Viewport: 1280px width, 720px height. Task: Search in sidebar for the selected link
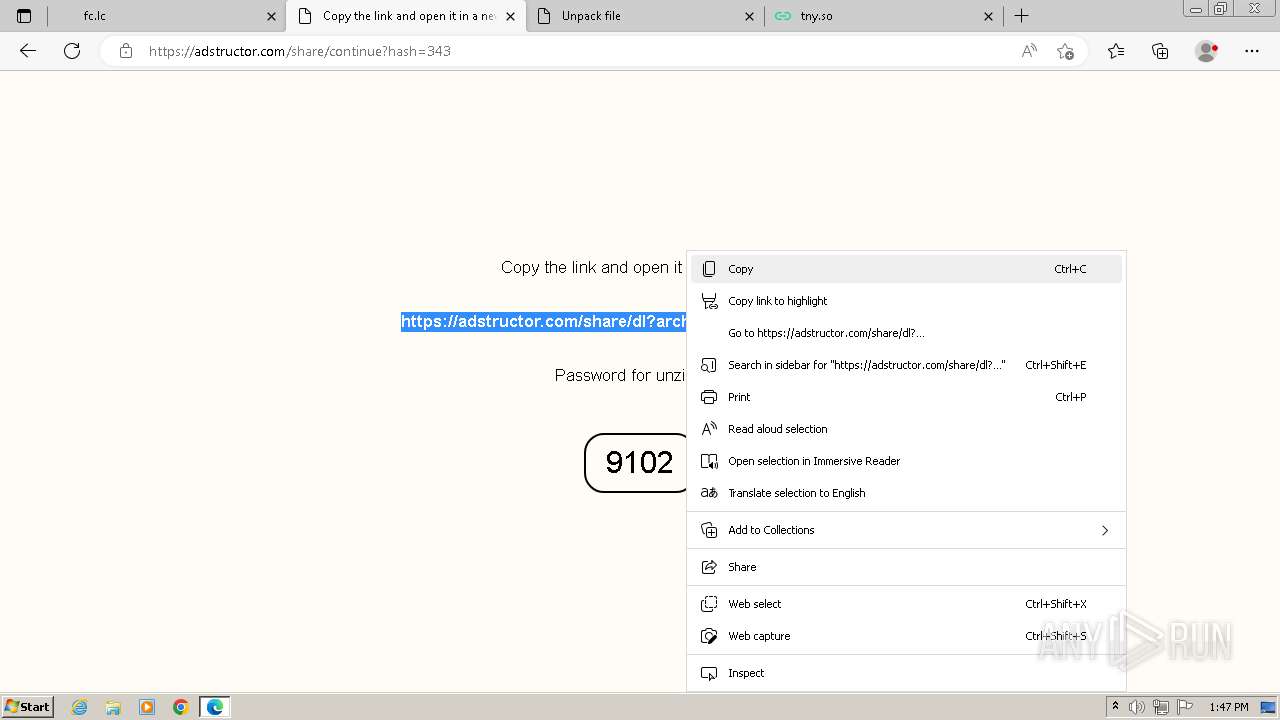[x=906, y=365]
